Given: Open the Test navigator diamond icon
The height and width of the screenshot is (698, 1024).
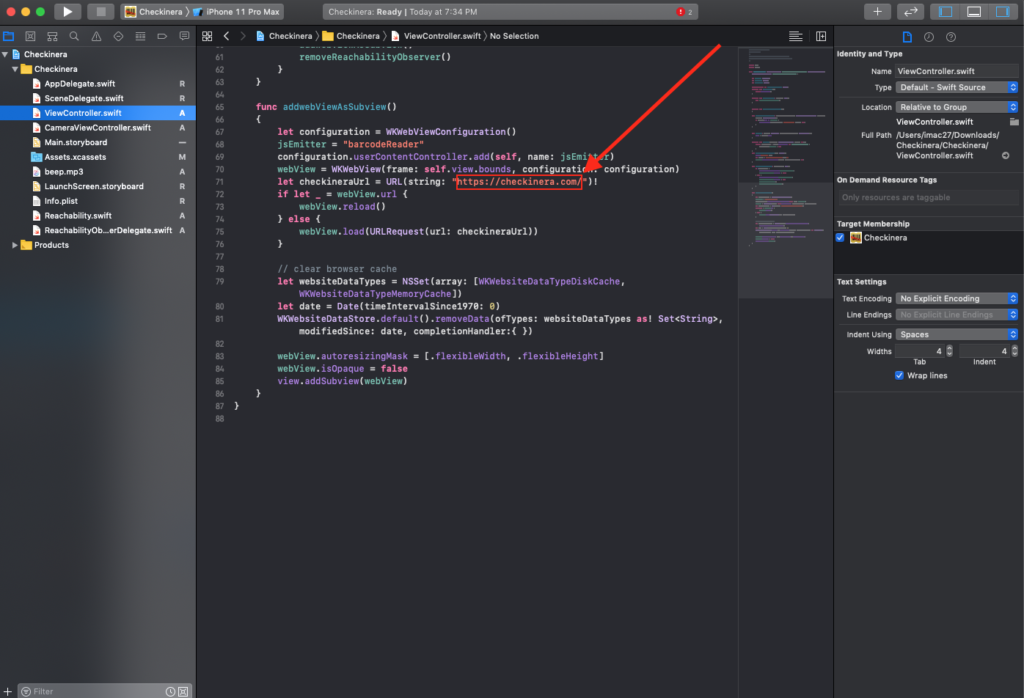Looking at the screenshot, I should click(118, 37).
